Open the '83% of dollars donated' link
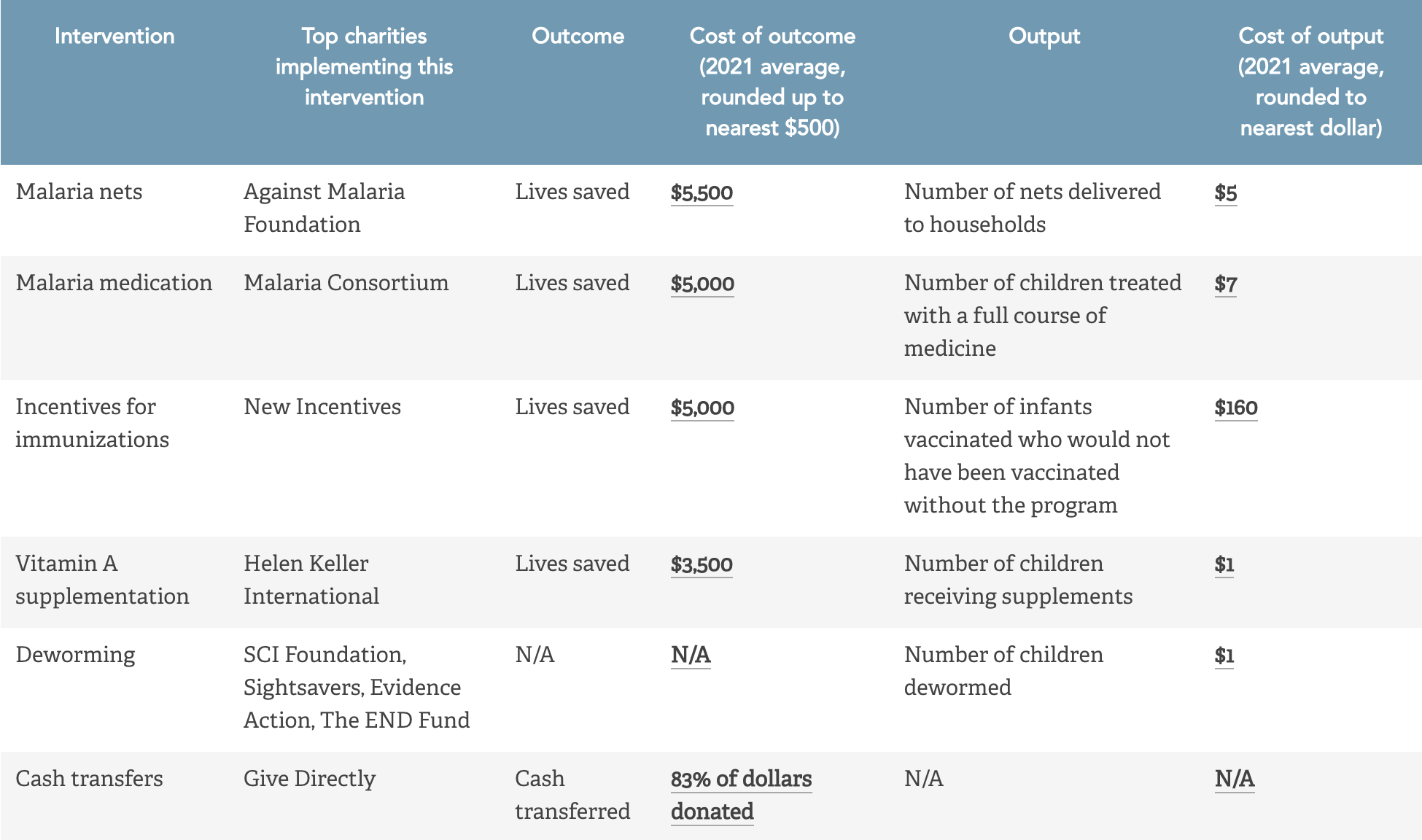 click(x=741, y=795)
